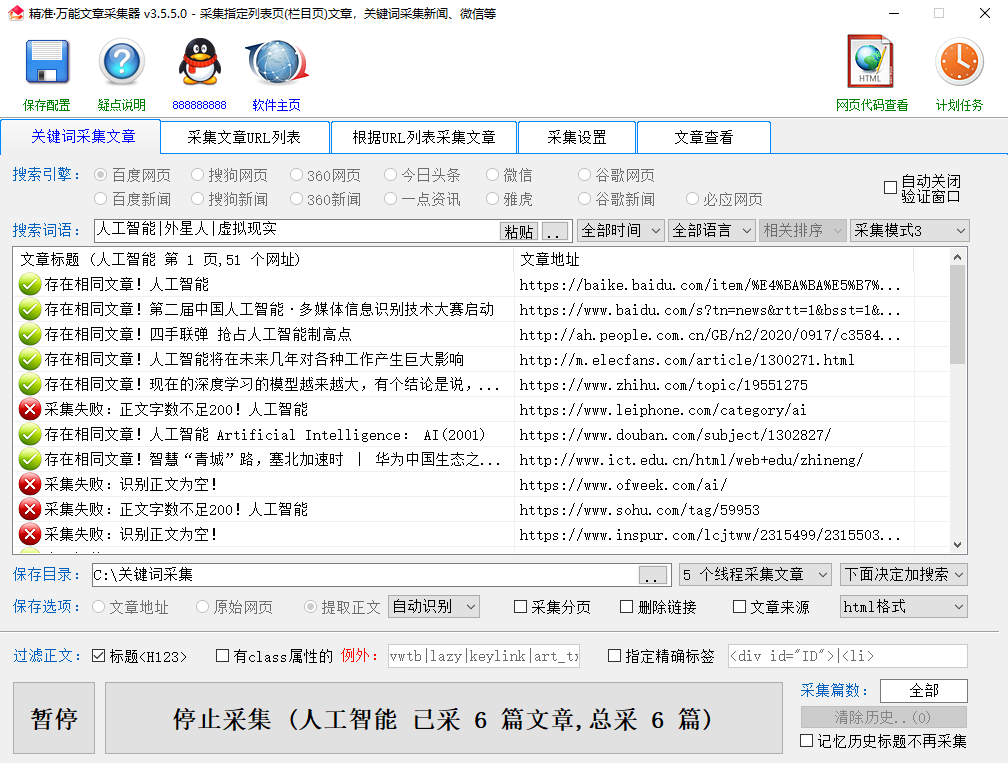Click the app logo in the title bar
1008x763 pixels.
(14, 13)
